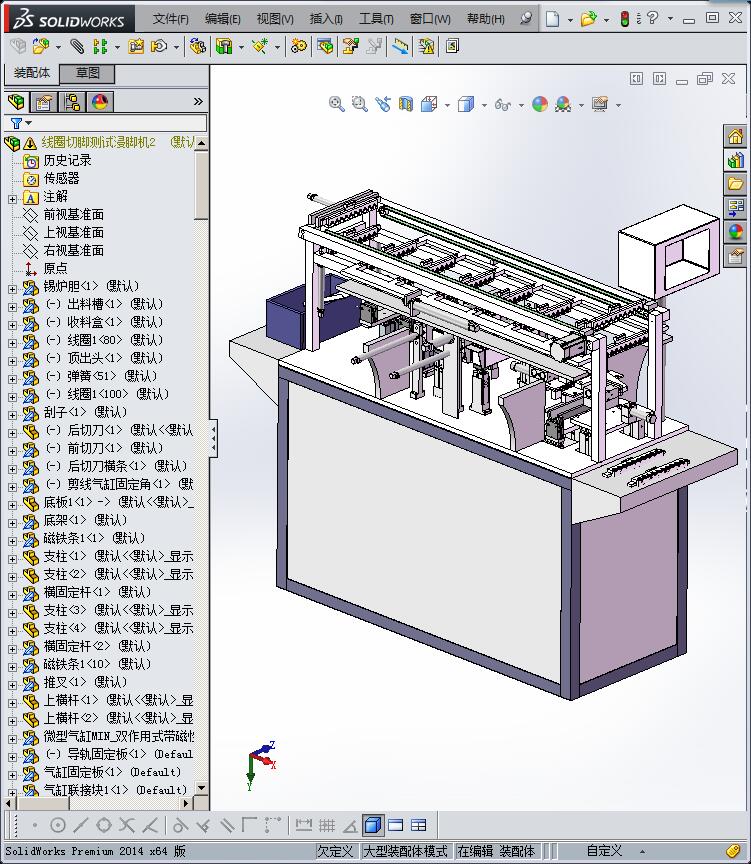Select 历史记录 in the tree
751x864 pixels.
click(x=67, y=160)
